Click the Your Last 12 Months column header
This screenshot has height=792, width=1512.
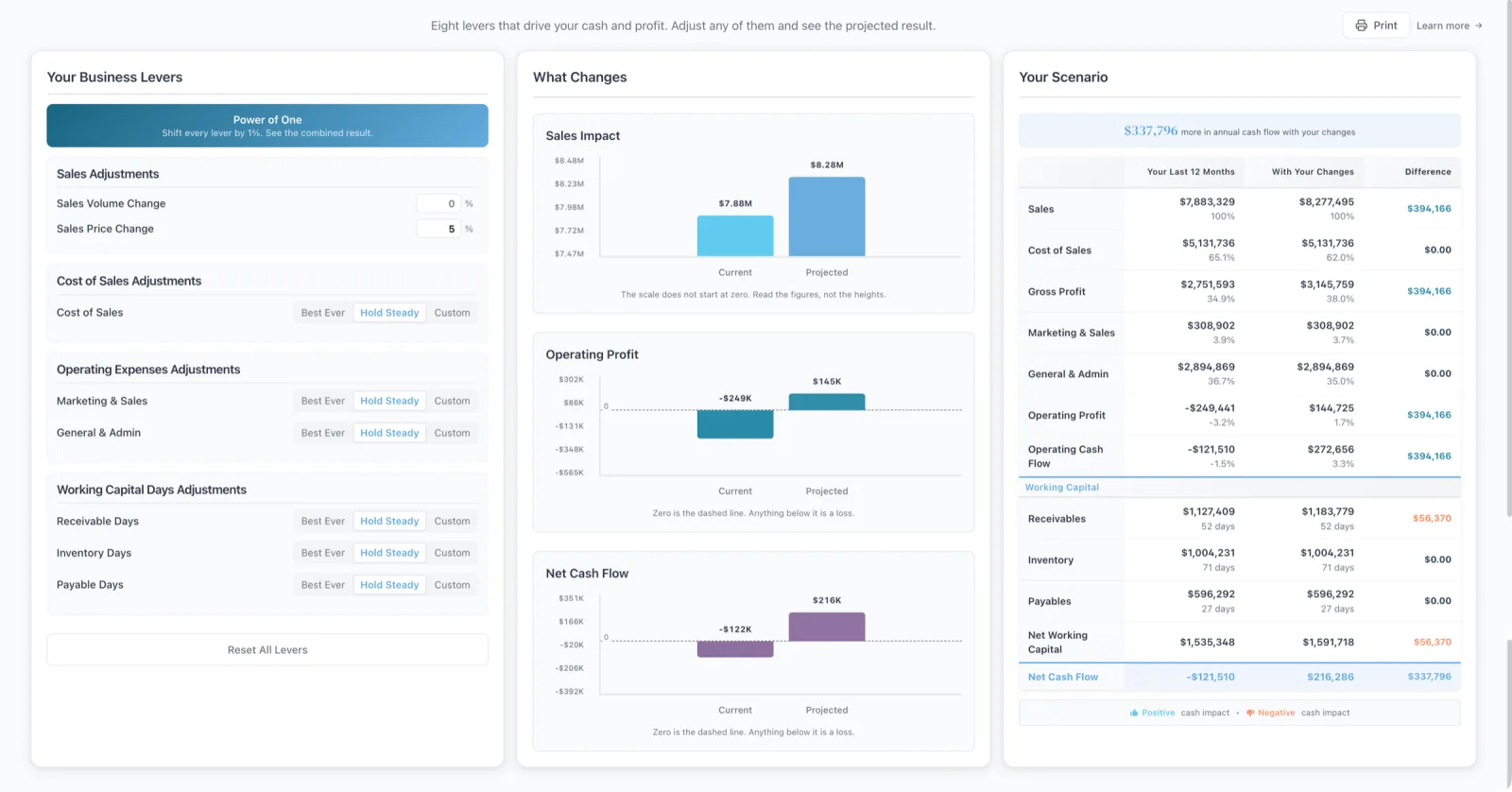click(1191, 172)
